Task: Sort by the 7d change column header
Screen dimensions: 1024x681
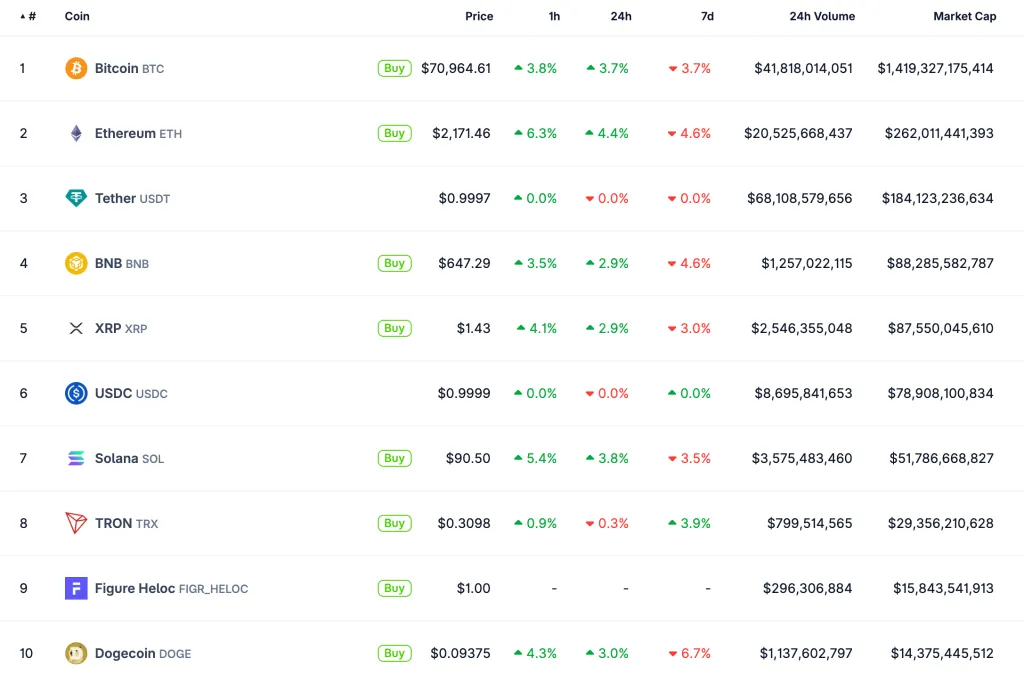Action: point(706,16)
